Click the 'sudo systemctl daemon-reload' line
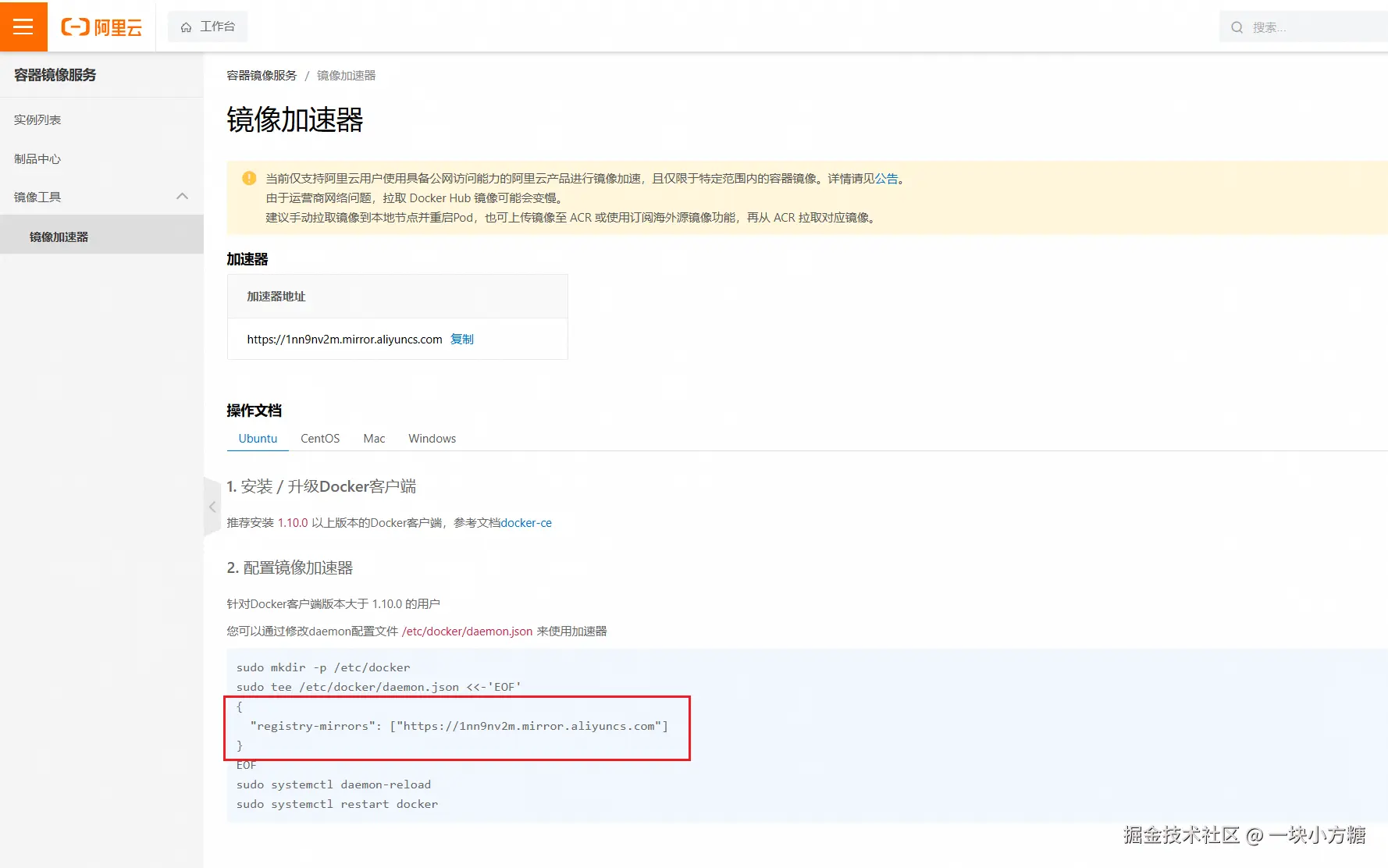The image size is (1388, 868). (333, 784)
